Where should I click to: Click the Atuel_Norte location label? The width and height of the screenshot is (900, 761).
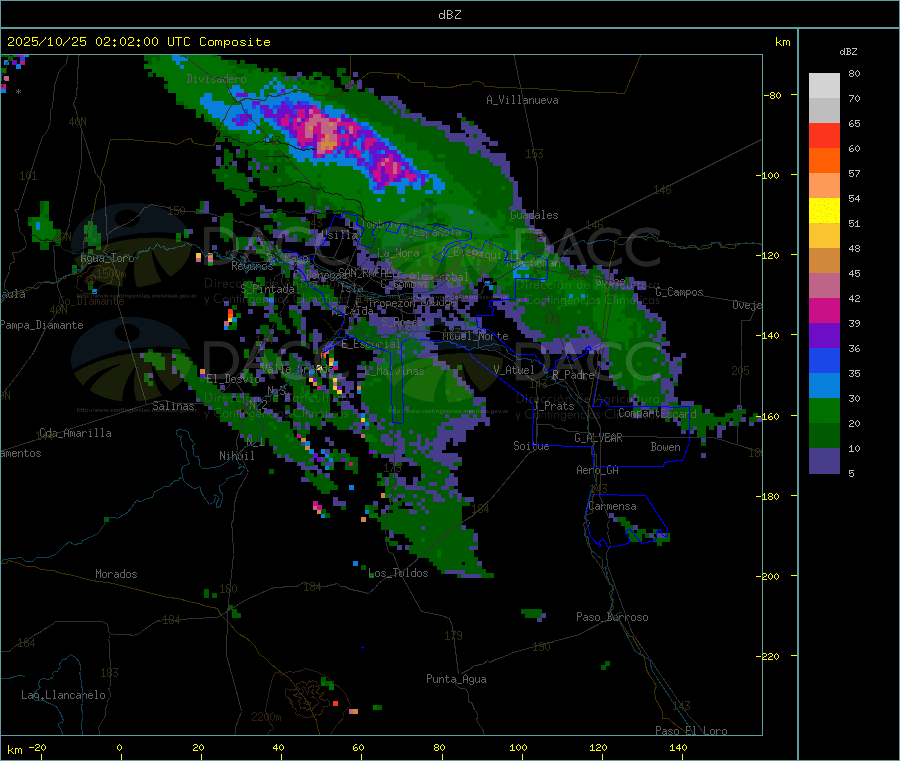[475, 336]
